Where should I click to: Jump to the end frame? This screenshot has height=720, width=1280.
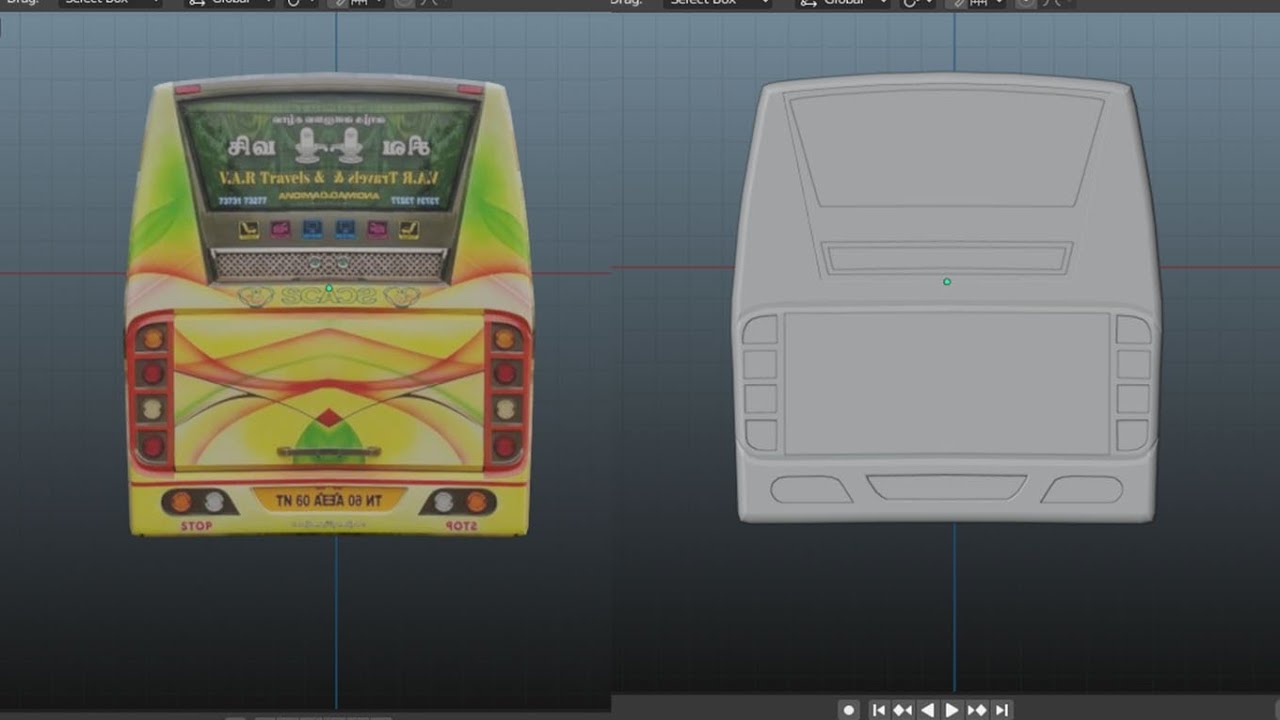pos(1001,710)
